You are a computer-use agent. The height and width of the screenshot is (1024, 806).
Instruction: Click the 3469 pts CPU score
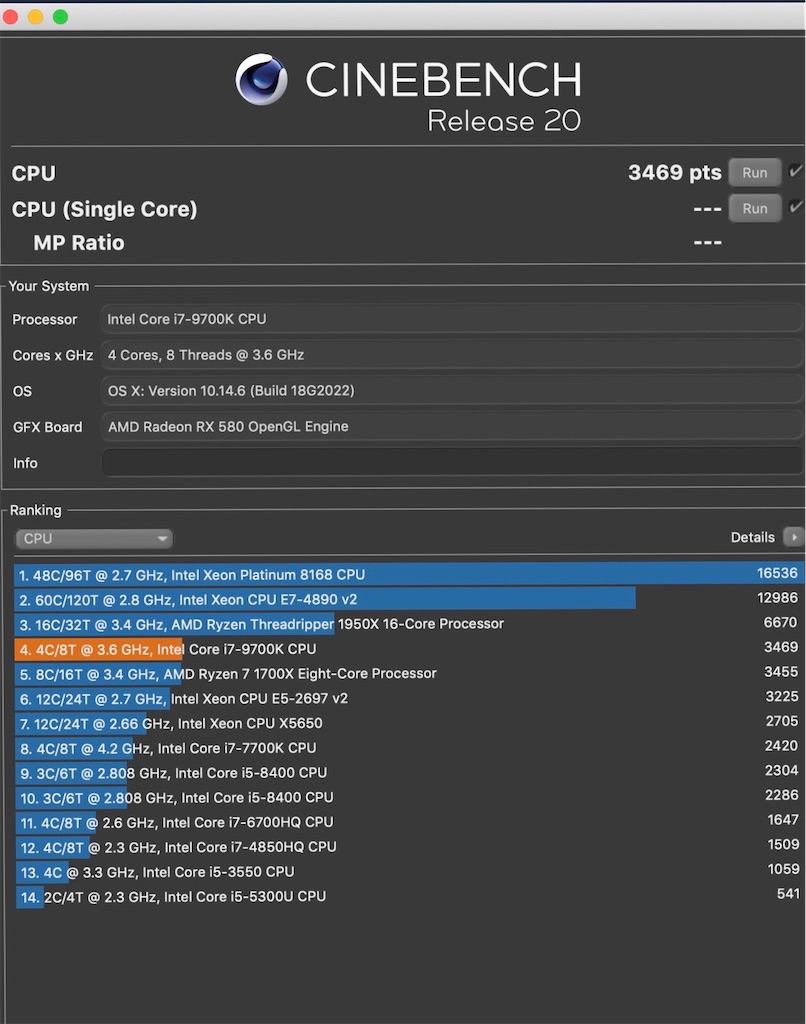coord(675,172)
